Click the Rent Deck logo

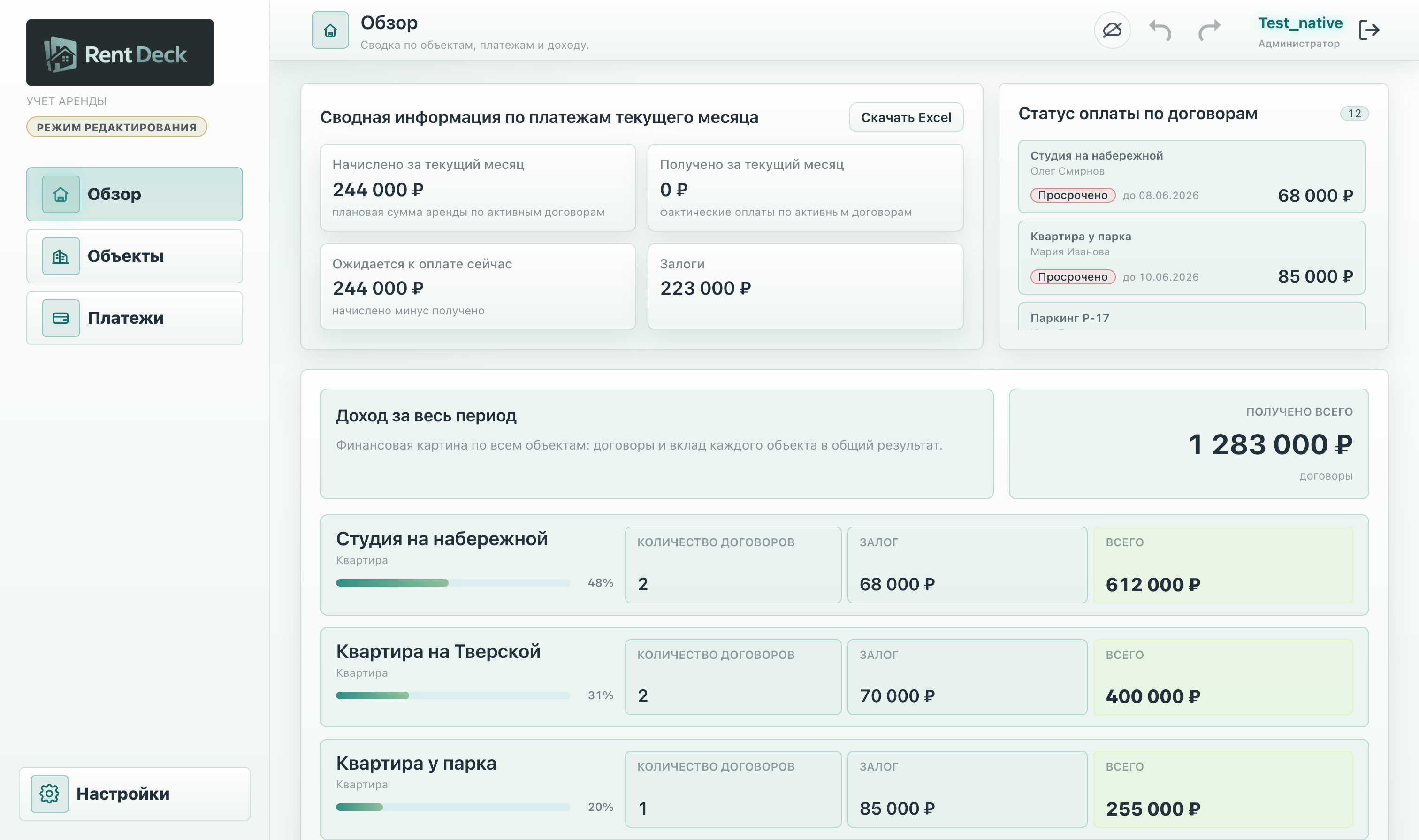click(x=120, y=53)
